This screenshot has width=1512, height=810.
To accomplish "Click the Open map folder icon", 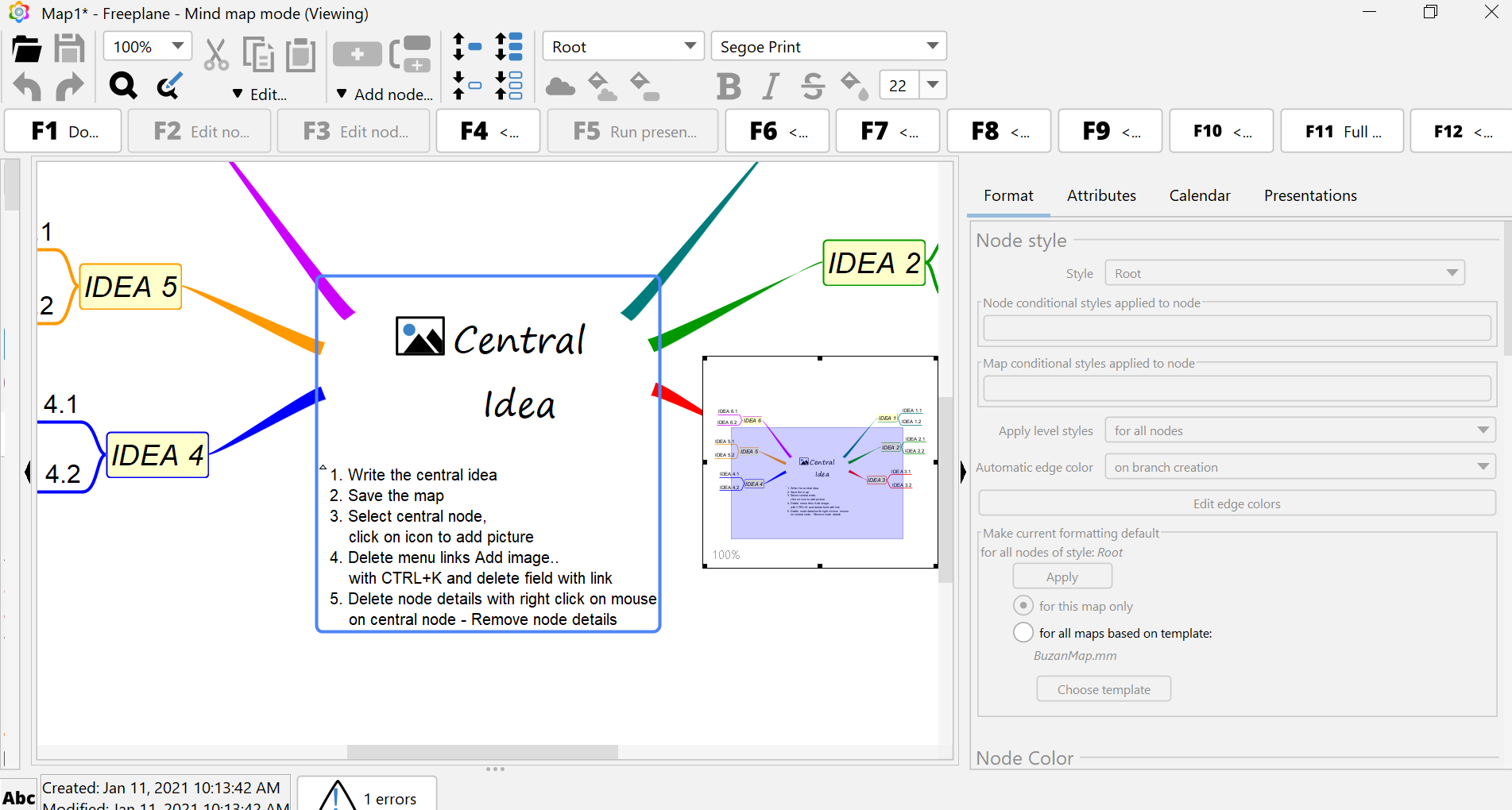I will 27,48.
